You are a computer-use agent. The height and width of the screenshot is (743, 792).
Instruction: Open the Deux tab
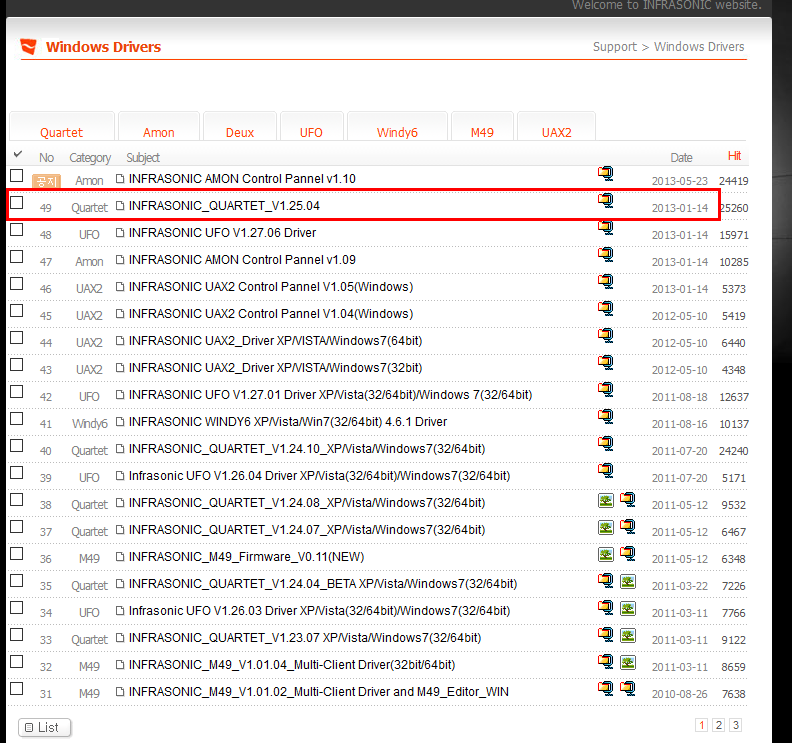tap(240, 126)
